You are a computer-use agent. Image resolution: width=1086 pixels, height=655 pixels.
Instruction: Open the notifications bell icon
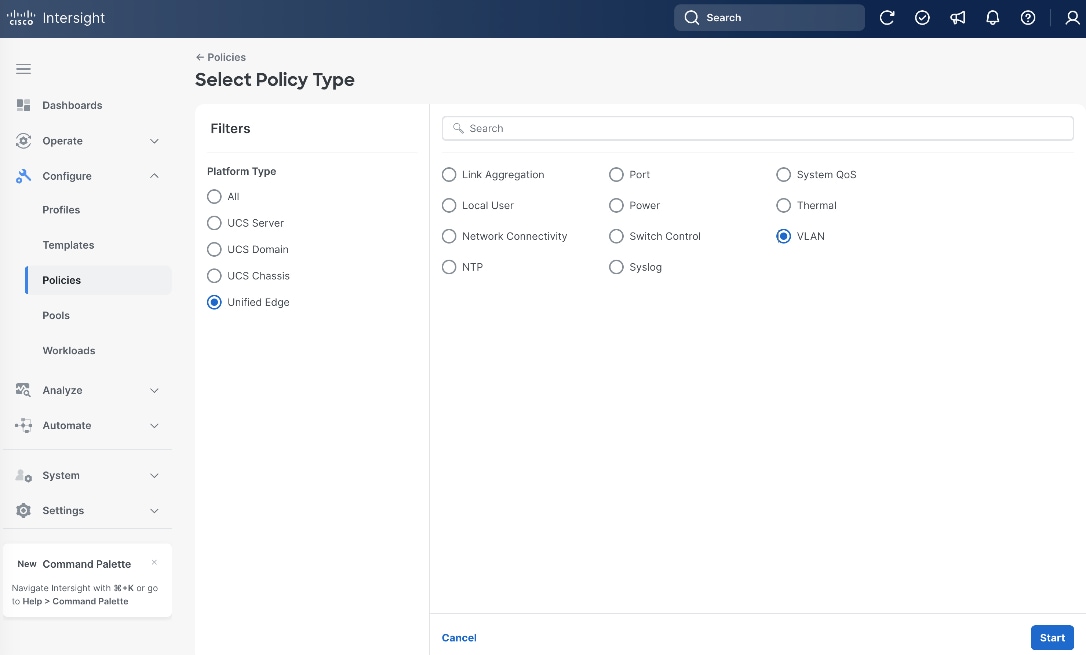click(992, 18)
